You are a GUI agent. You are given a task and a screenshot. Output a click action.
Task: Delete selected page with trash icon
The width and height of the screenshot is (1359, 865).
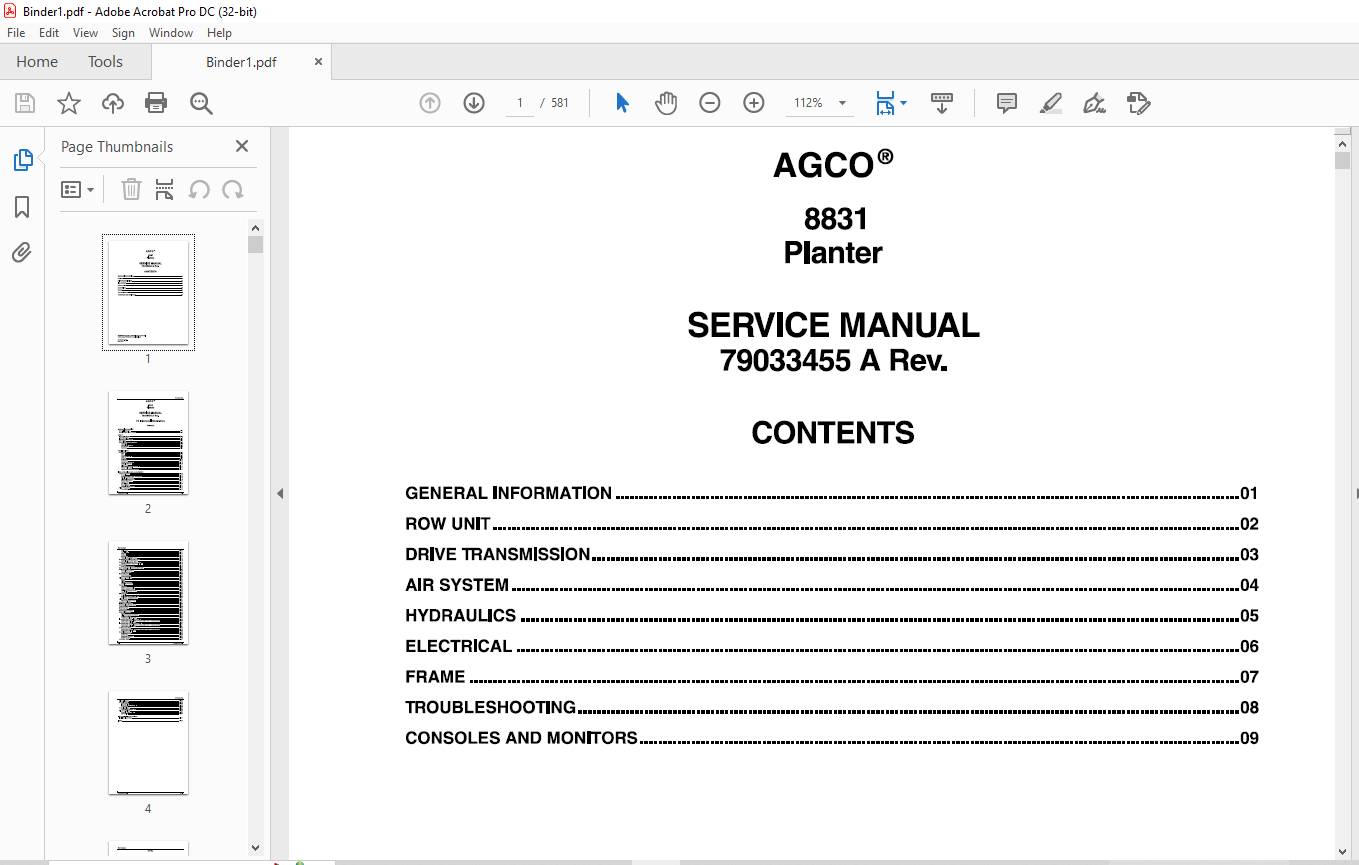[x=131, y=190]
